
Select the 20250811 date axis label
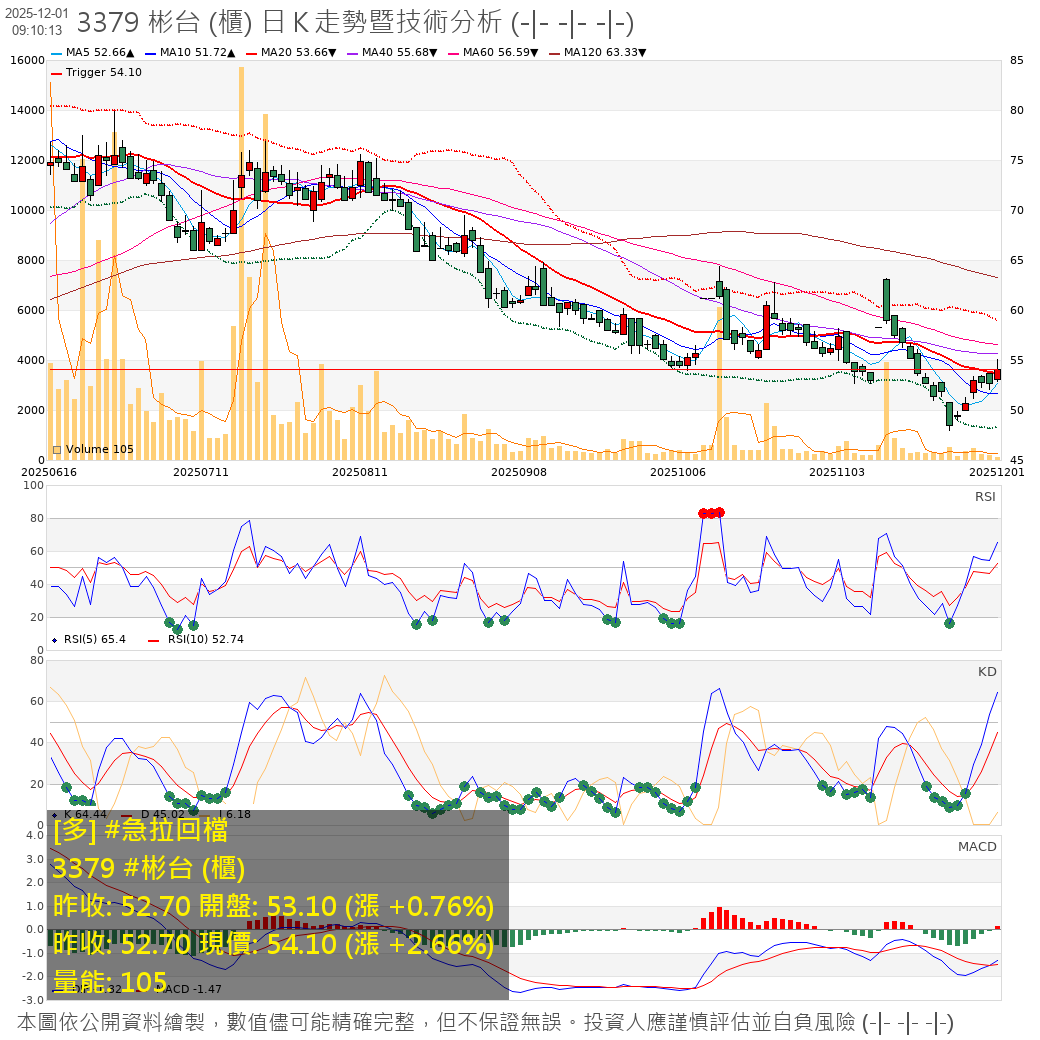[359, 471]
